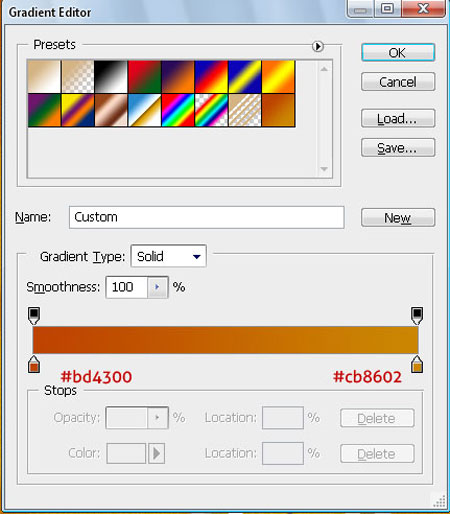
Task: Select the orange-yellow-orange gradient preset
Action: 278,77
